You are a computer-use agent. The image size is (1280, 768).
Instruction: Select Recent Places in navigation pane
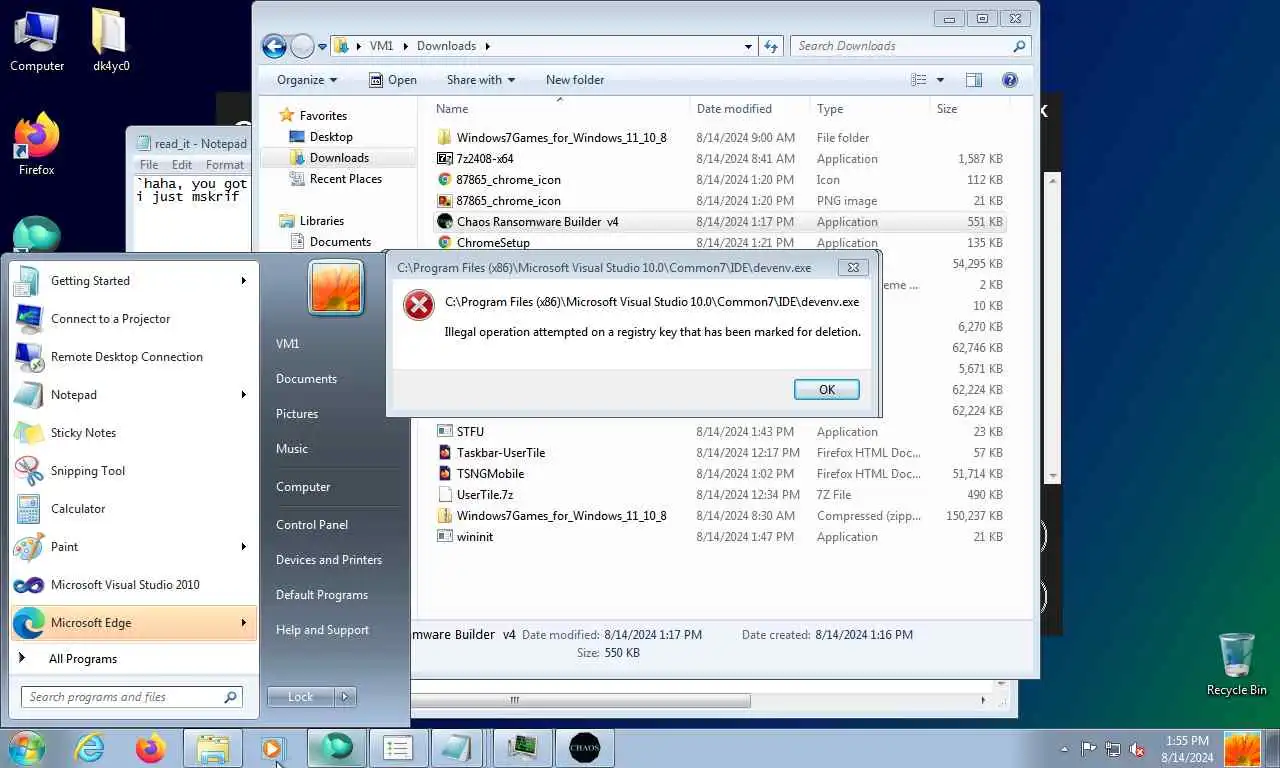[346, 179]
